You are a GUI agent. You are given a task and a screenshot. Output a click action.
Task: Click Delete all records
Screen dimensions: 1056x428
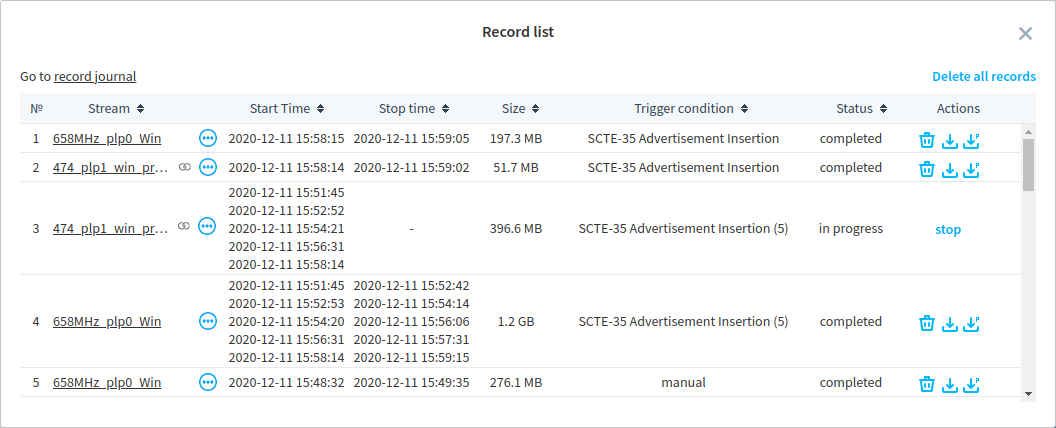pyautogui.click(x=983, y=76)
